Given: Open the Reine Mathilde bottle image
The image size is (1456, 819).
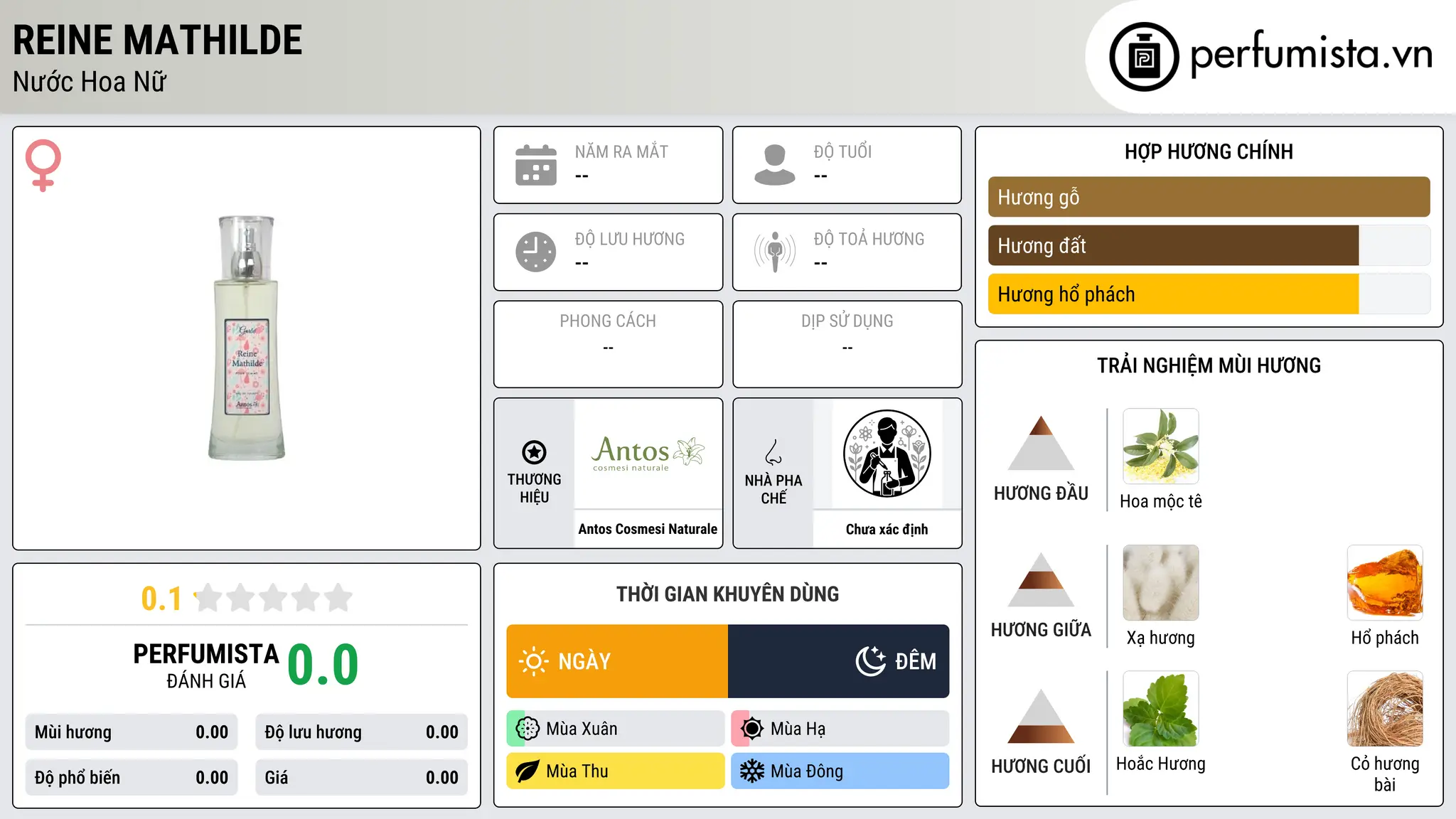Looking at the screenshot, I should tap(247, 338).
